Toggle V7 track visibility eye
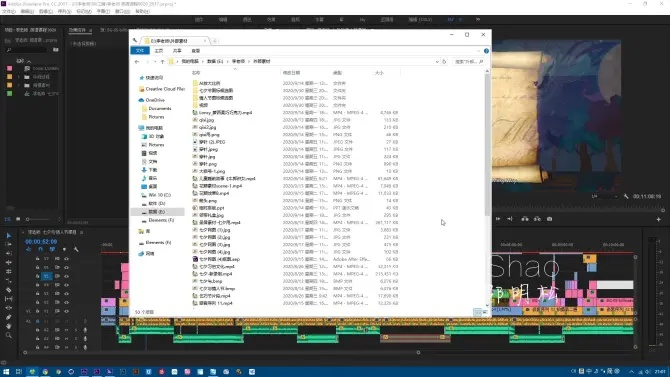Screen dimensions: 670x377 [x=66, y=259]
